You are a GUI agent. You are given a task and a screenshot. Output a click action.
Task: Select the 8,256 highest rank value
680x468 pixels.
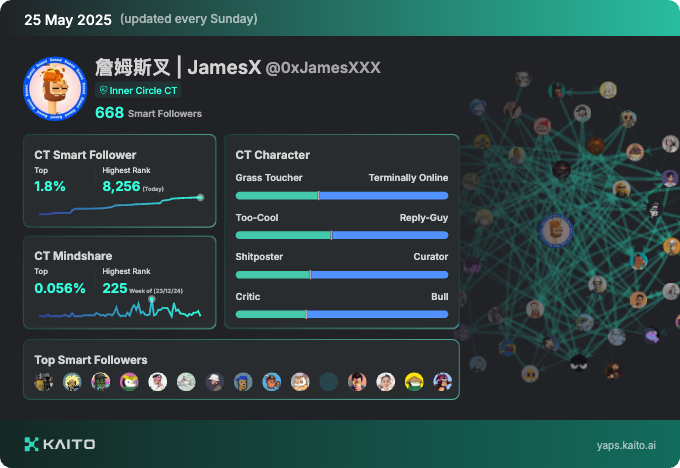[121, 186]
